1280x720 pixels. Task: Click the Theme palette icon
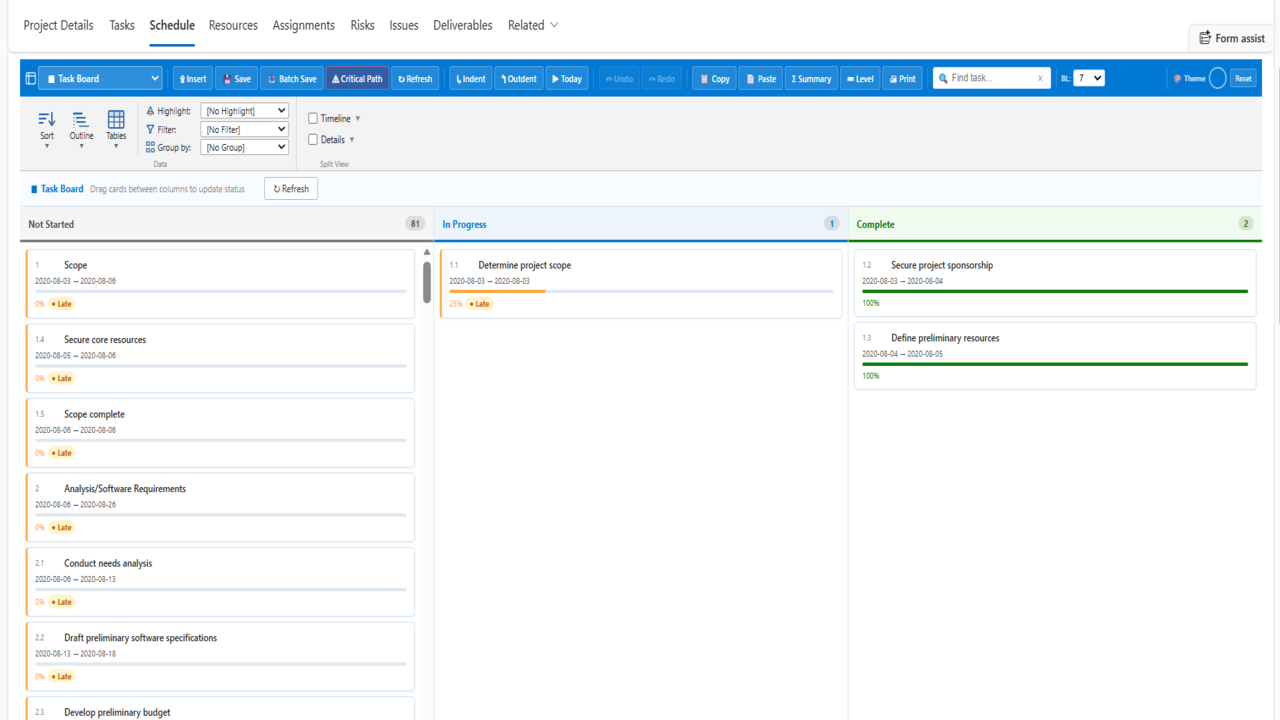click(x=1177, y=78)
